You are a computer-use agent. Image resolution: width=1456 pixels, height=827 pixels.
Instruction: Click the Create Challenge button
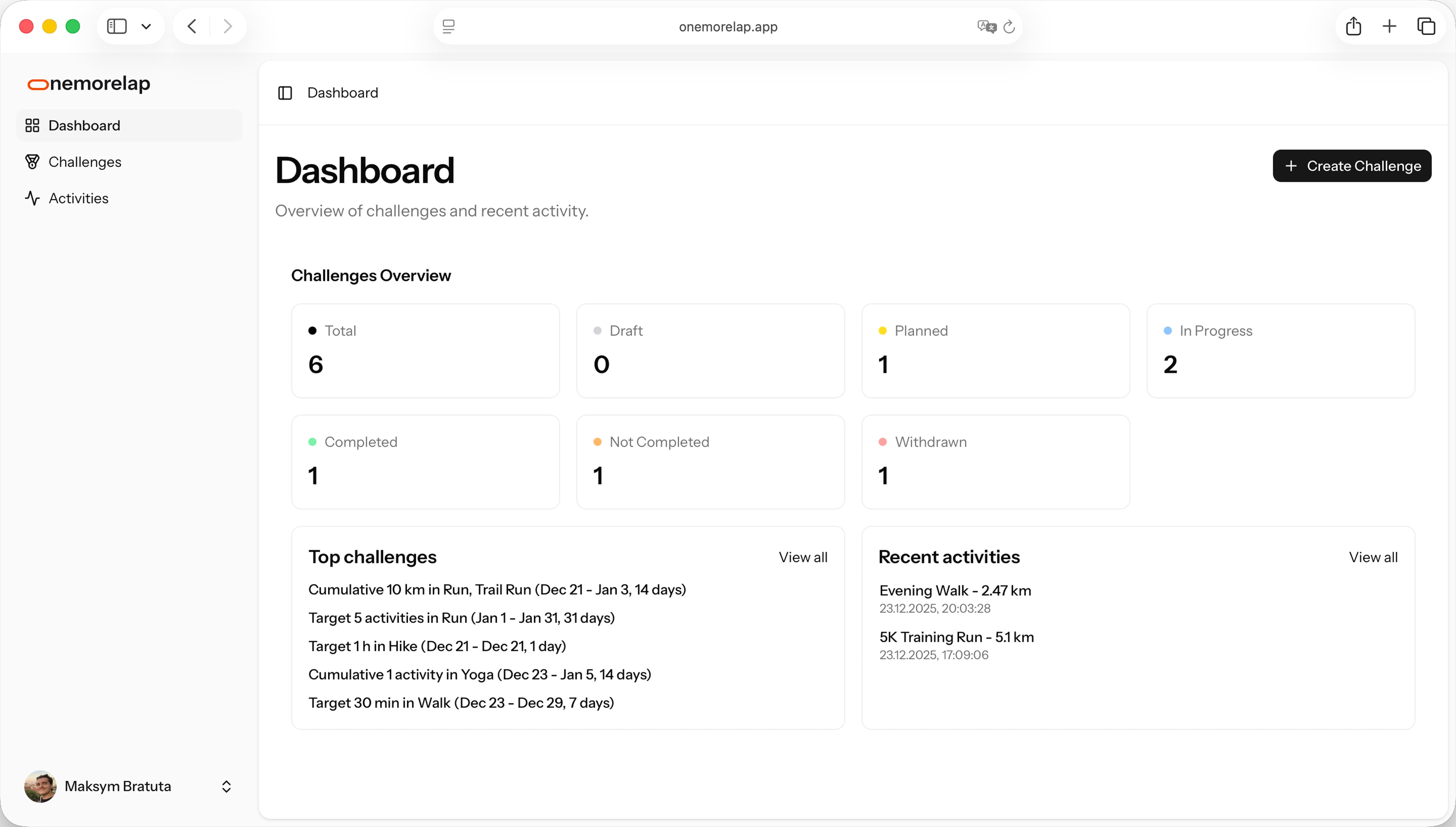[1352, 166]
